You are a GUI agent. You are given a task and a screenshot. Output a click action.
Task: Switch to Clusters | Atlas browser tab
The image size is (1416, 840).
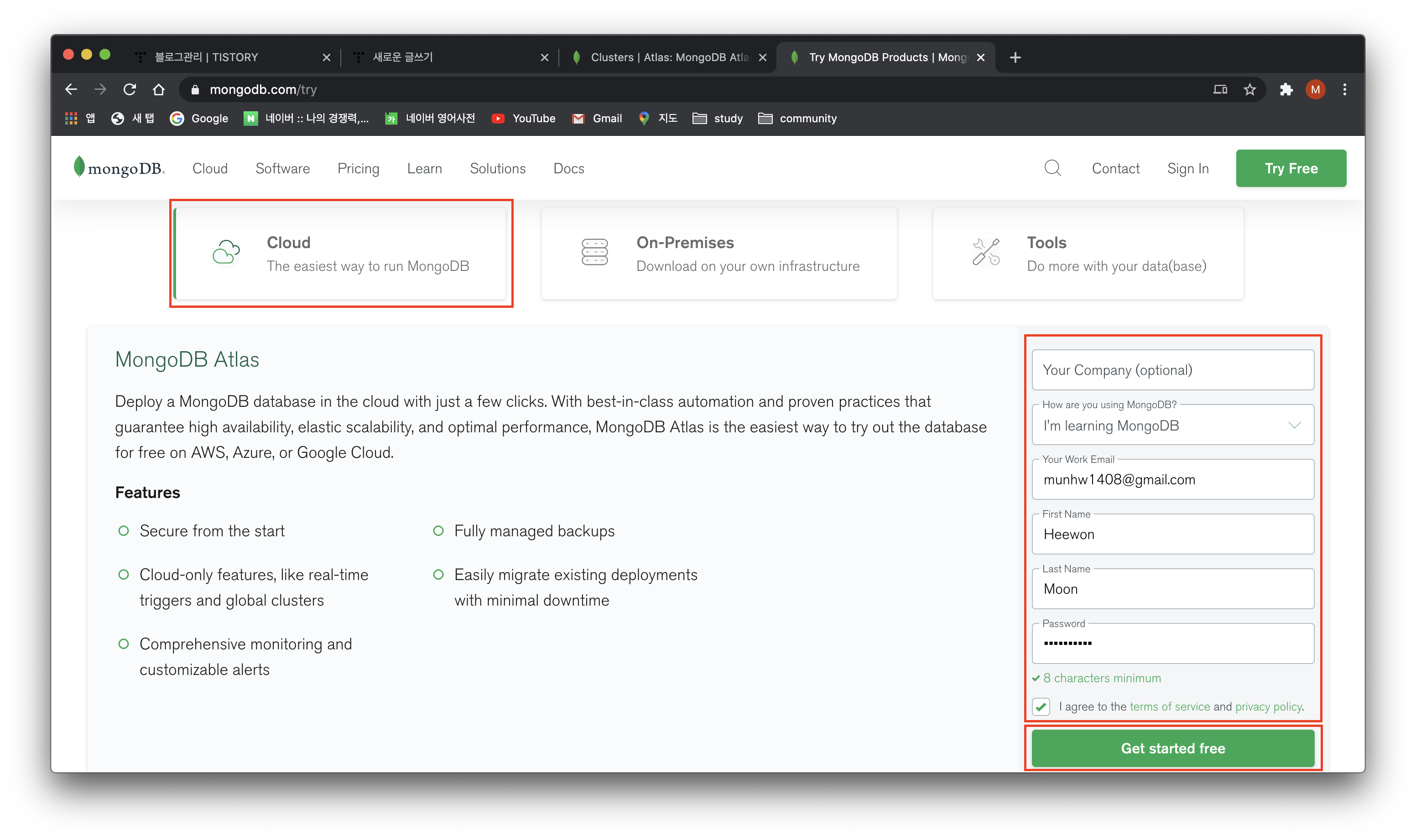[x=668, y=57]
